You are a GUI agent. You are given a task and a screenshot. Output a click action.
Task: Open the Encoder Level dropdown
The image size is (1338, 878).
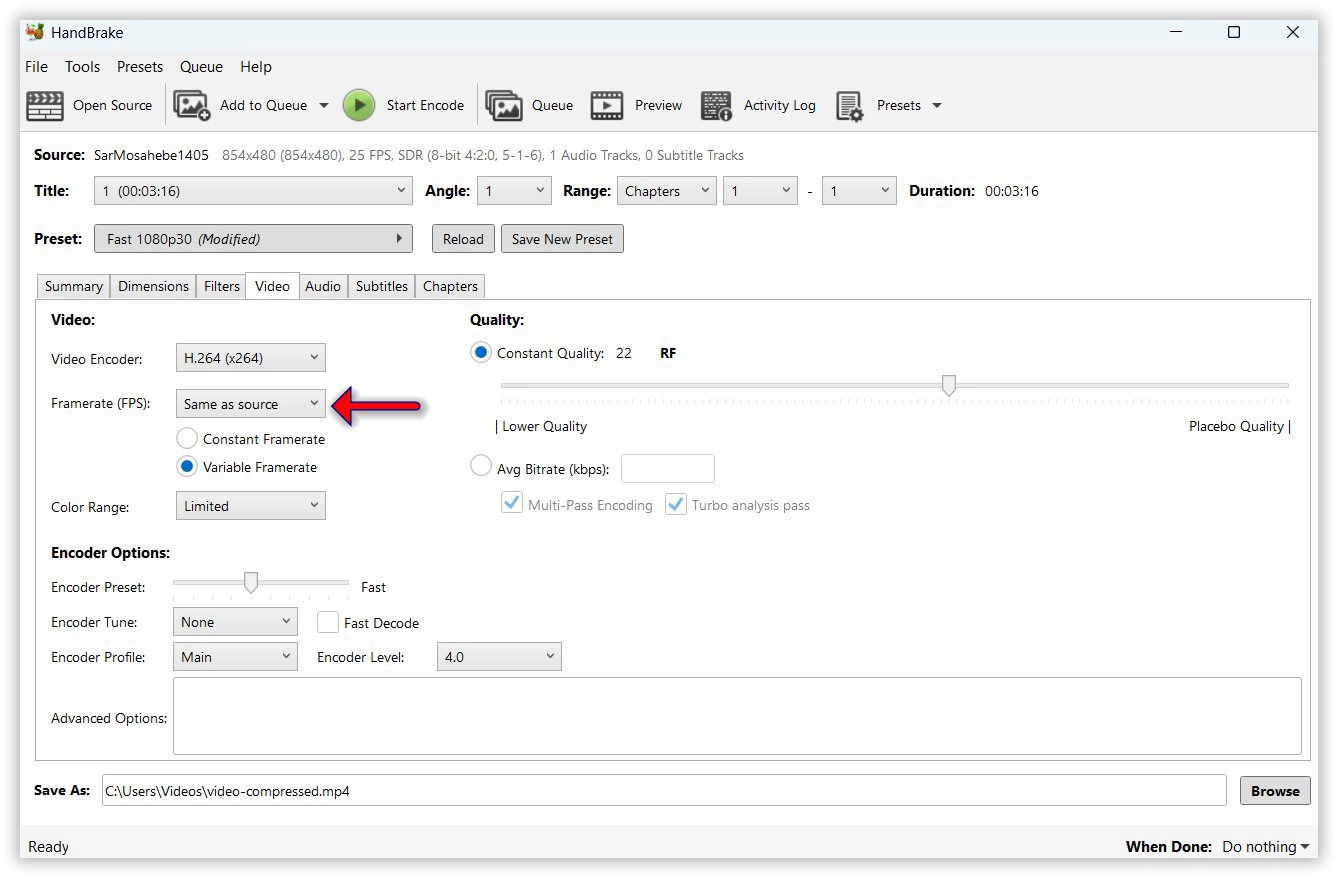pyautogui.click(x=499, y=657)
